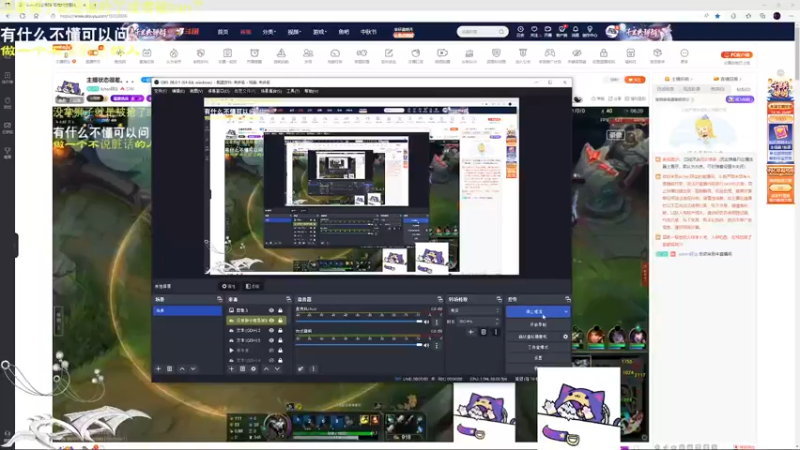Move the scene down with the scenes down arrow

coord(193,368)
